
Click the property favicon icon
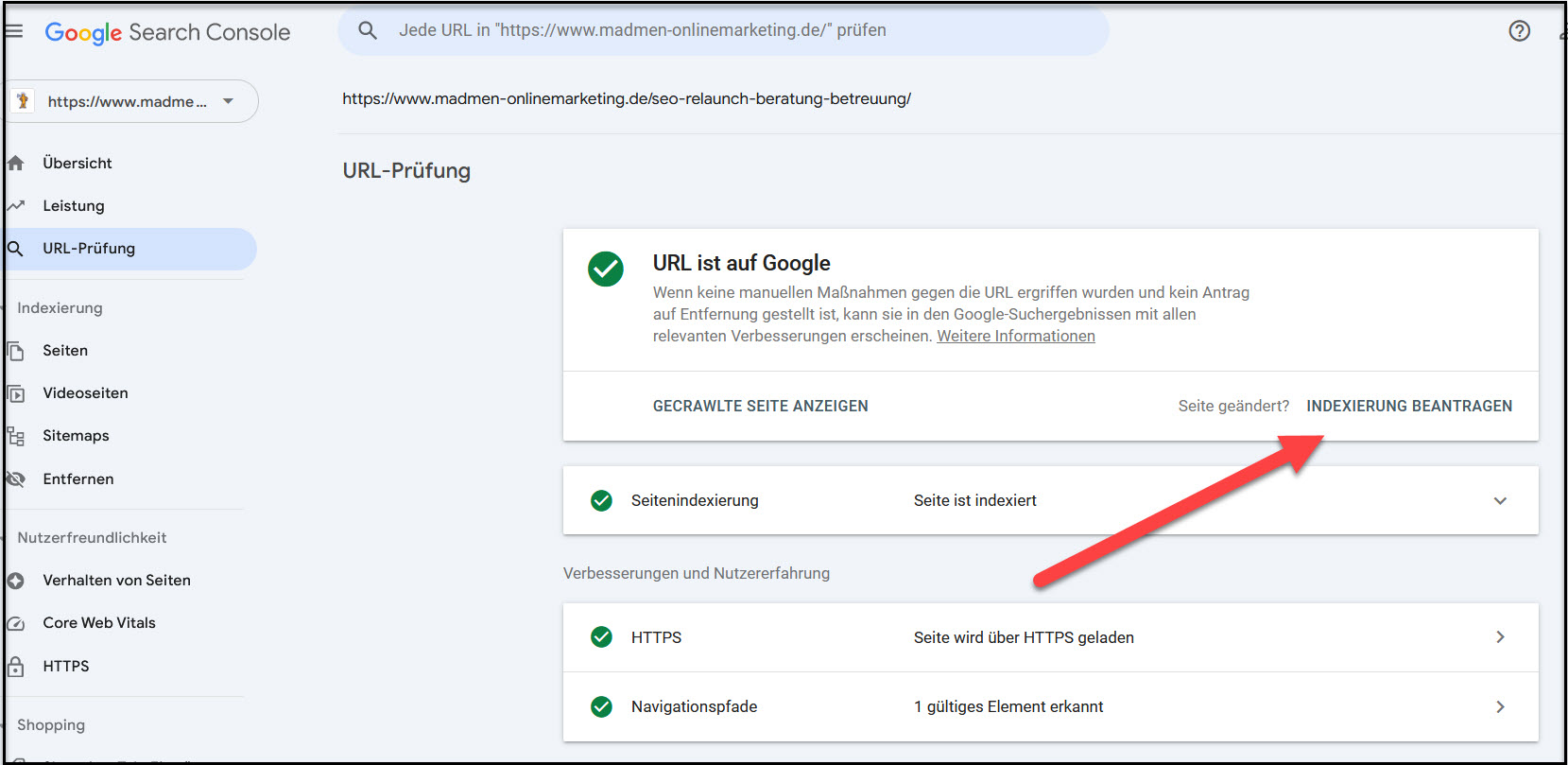23,101
